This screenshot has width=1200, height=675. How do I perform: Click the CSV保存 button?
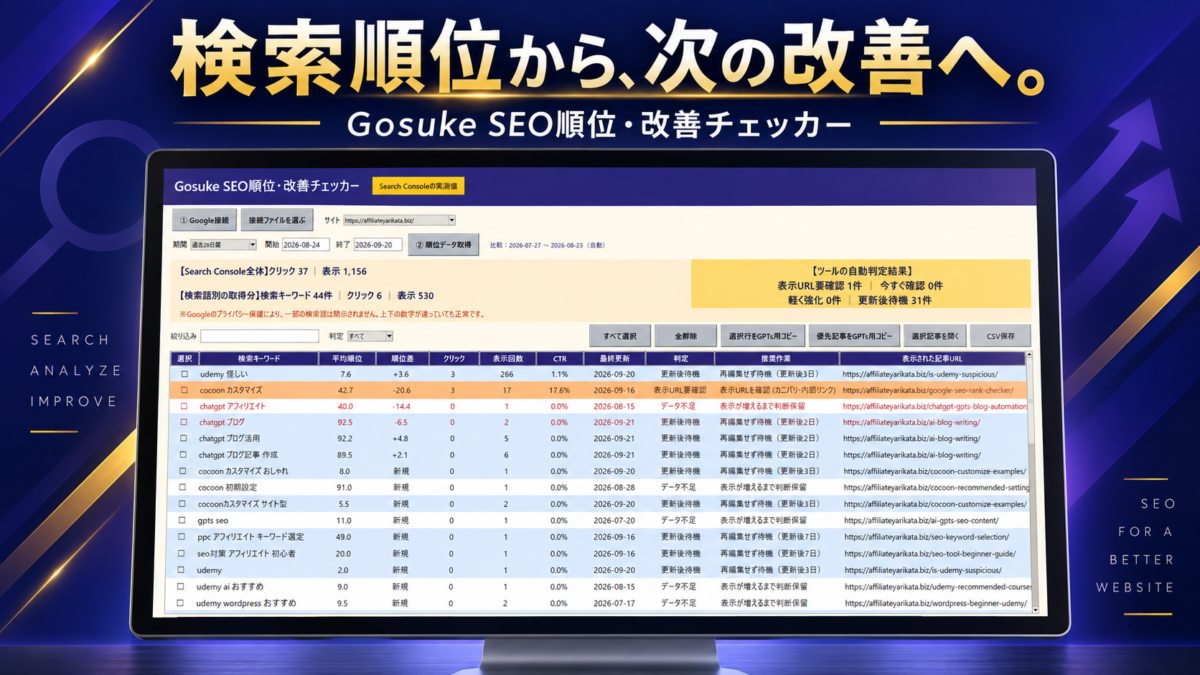[1000, 336]
